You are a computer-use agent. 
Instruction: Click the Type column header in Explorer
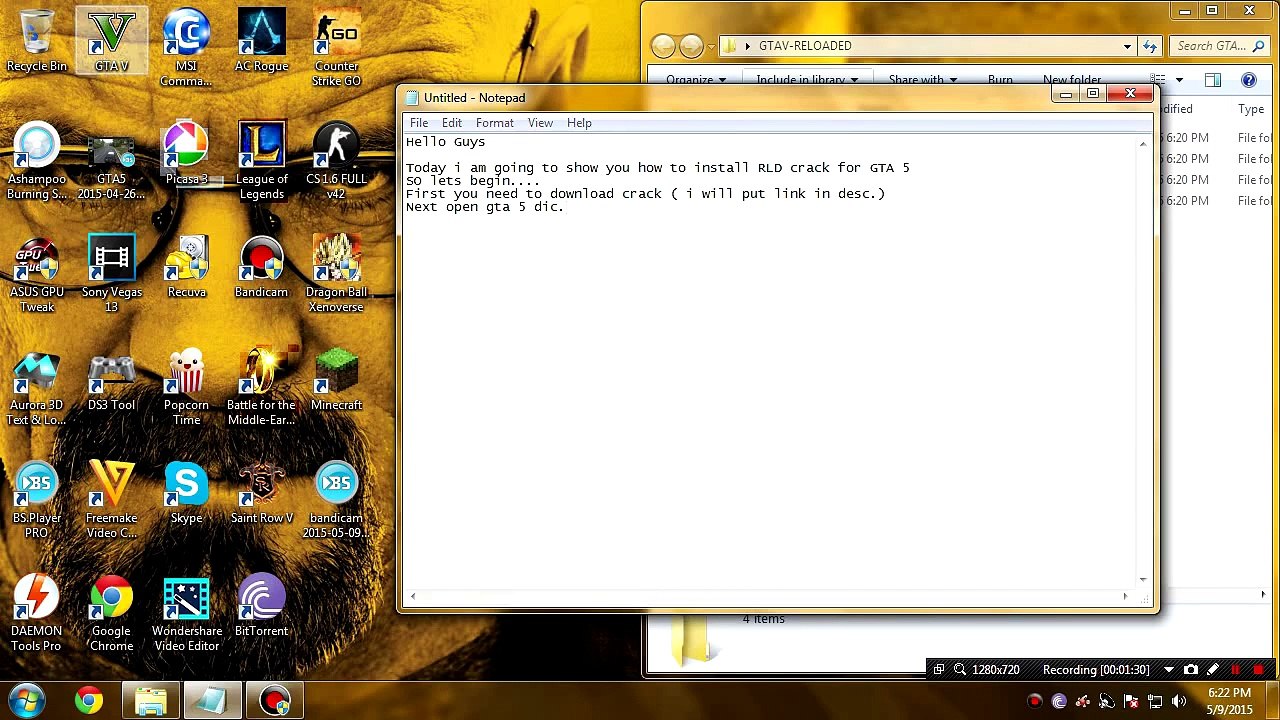pos(1252,109)
